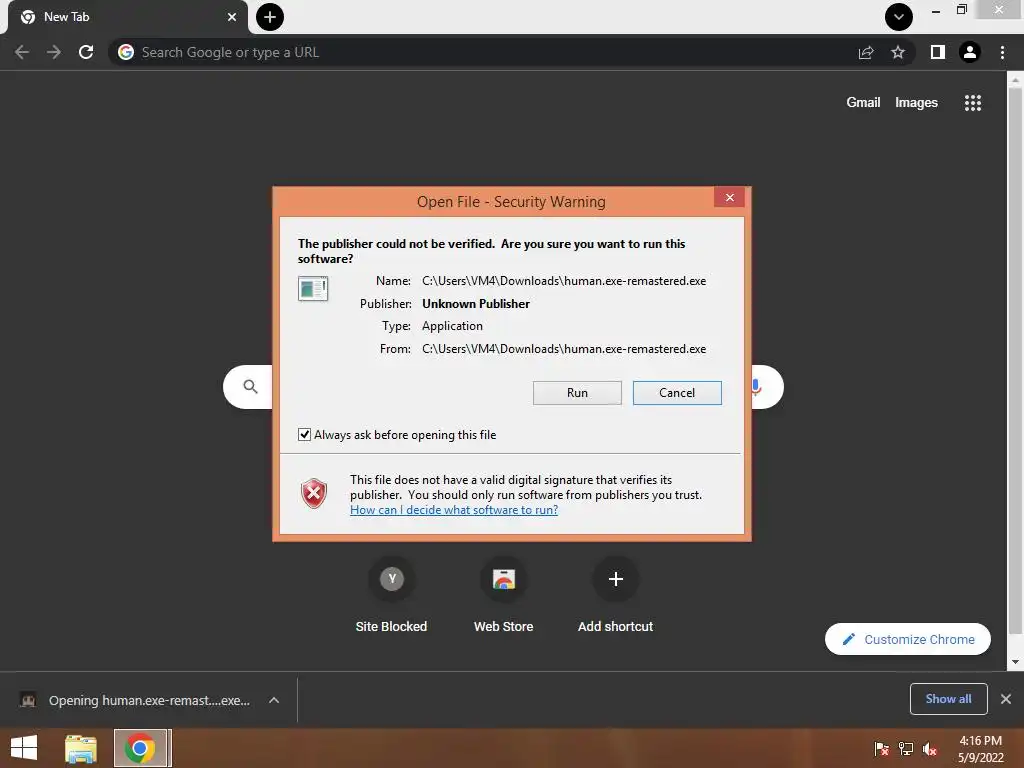Open the Web Store shortcut

pos(504,595)
